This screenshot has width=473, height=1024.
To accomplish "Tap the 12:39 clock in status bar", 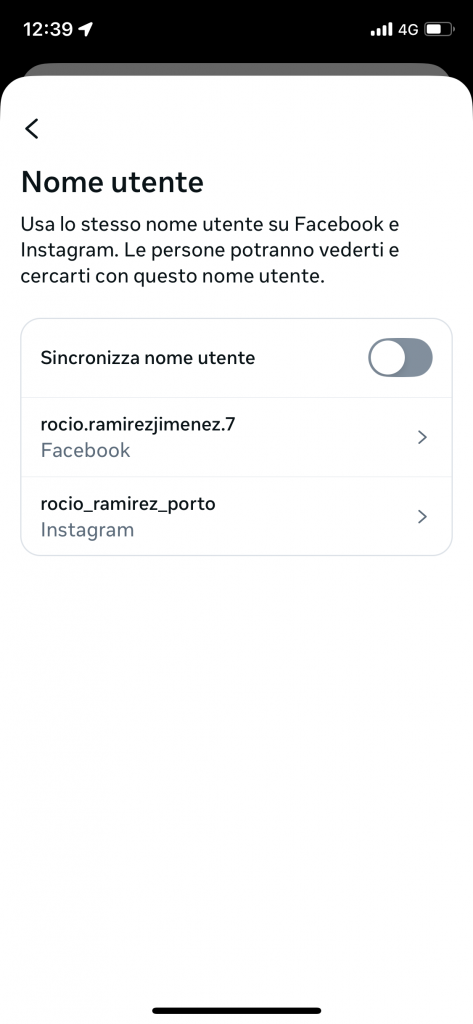I will [48, 29].
